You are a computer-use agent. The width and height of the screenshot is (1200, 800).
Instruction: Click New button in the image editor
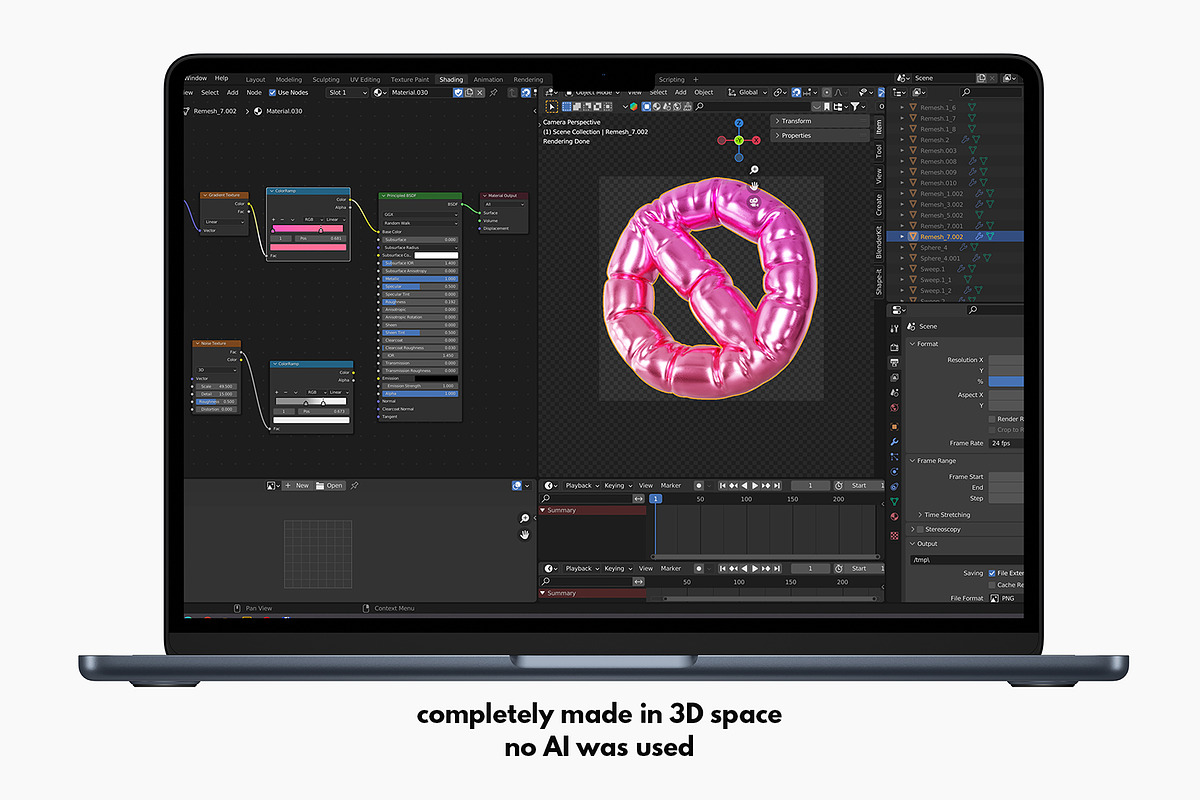(298, 486)
